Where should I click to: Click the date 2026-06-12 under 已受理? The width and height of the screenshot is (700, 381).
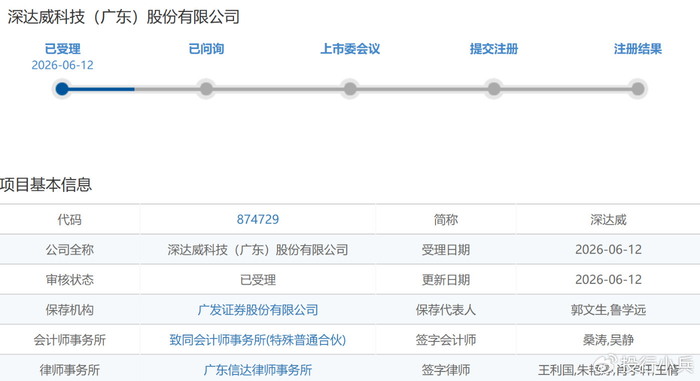pyautogui.click(x=62, y=65)
